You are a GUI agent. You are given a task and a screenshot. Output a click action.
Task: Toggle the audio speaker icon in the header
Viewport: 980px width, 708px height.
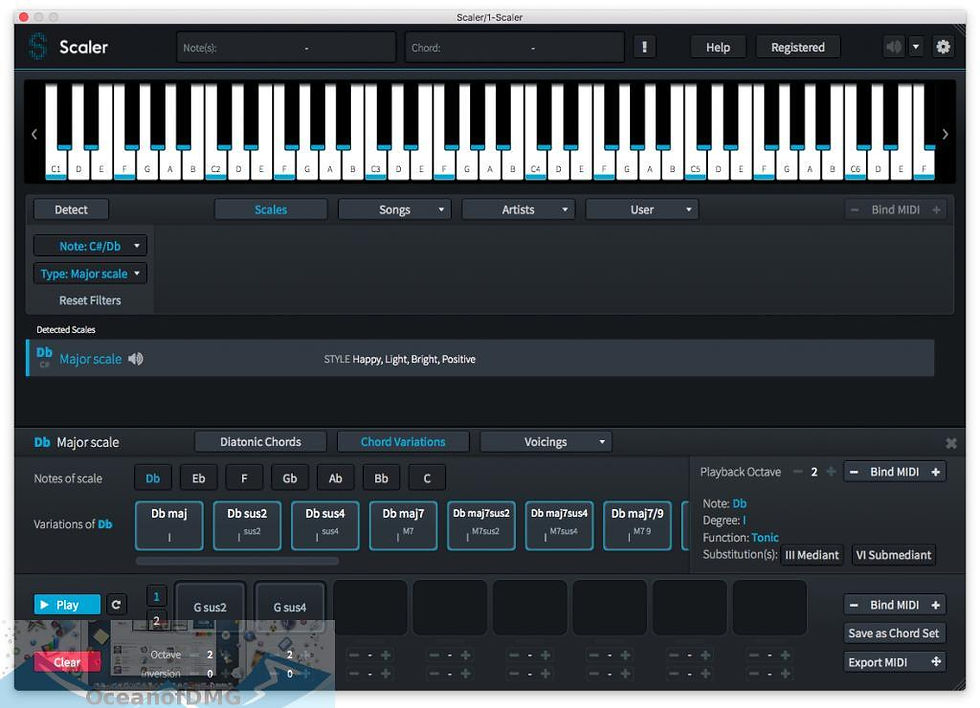tap(894, 47)
